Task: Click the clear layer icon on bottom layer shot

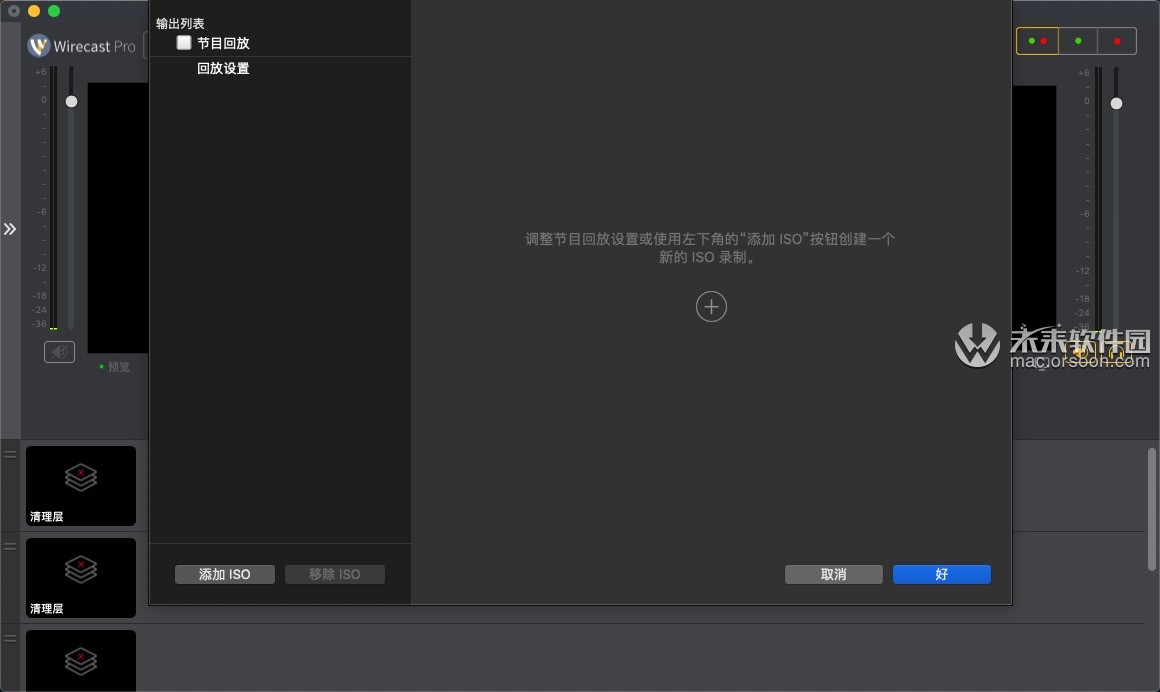Action: [x=80, y=660]
